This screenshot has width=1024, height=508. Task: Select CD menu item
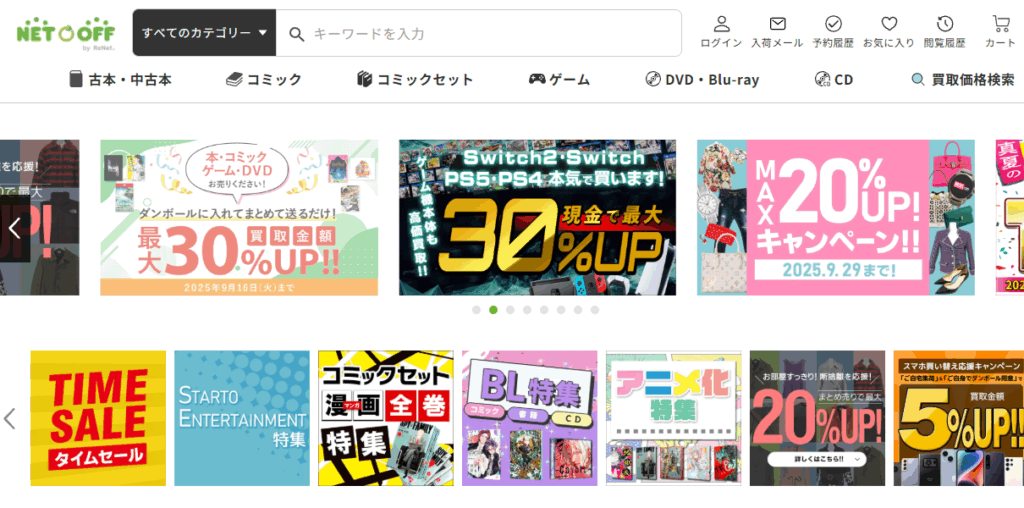click(x=834, y=80)
